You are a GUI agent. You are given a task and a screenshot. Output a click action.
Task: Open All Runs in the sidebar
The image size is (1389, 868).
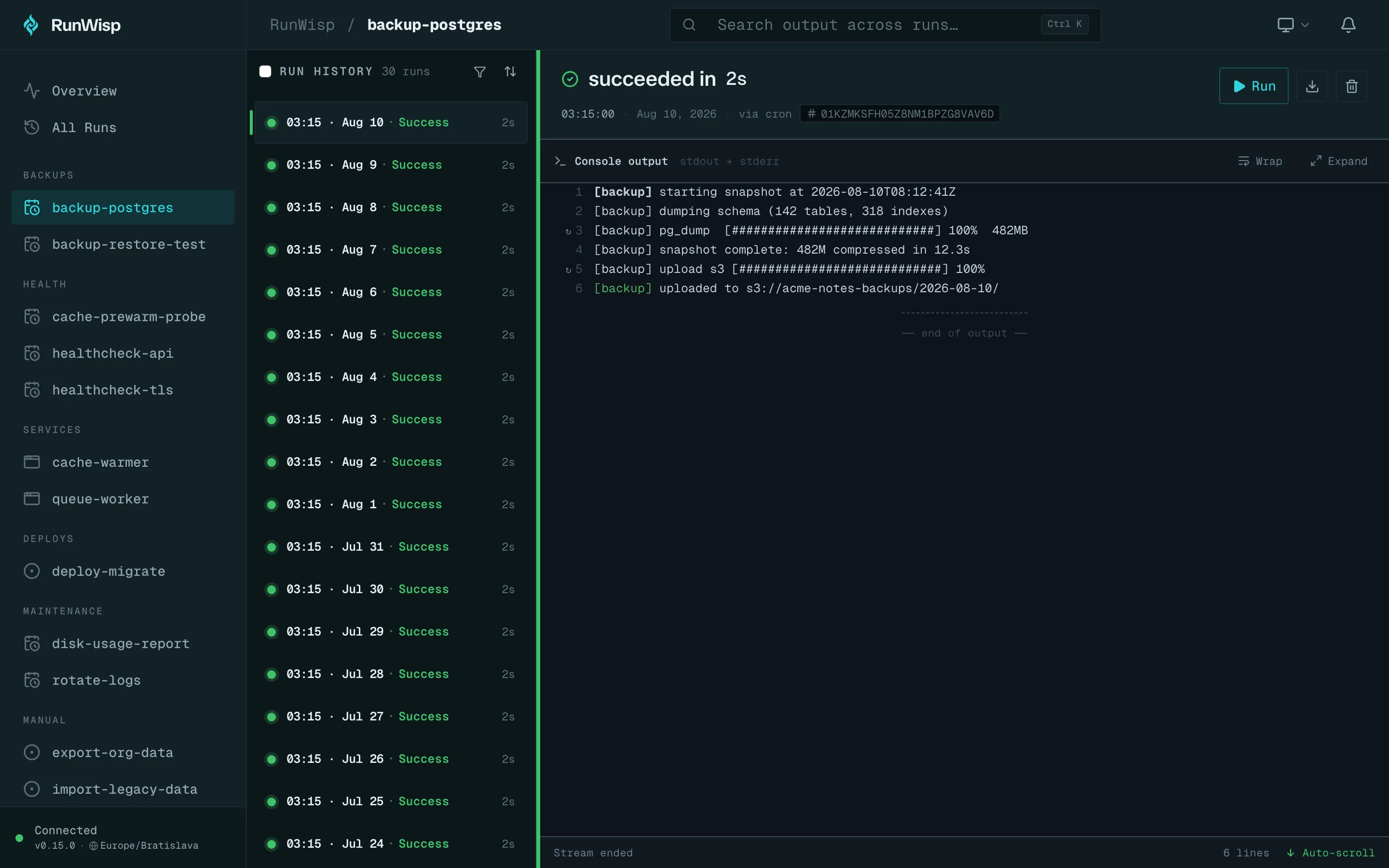pyautogui.click(x=123, y=127)
